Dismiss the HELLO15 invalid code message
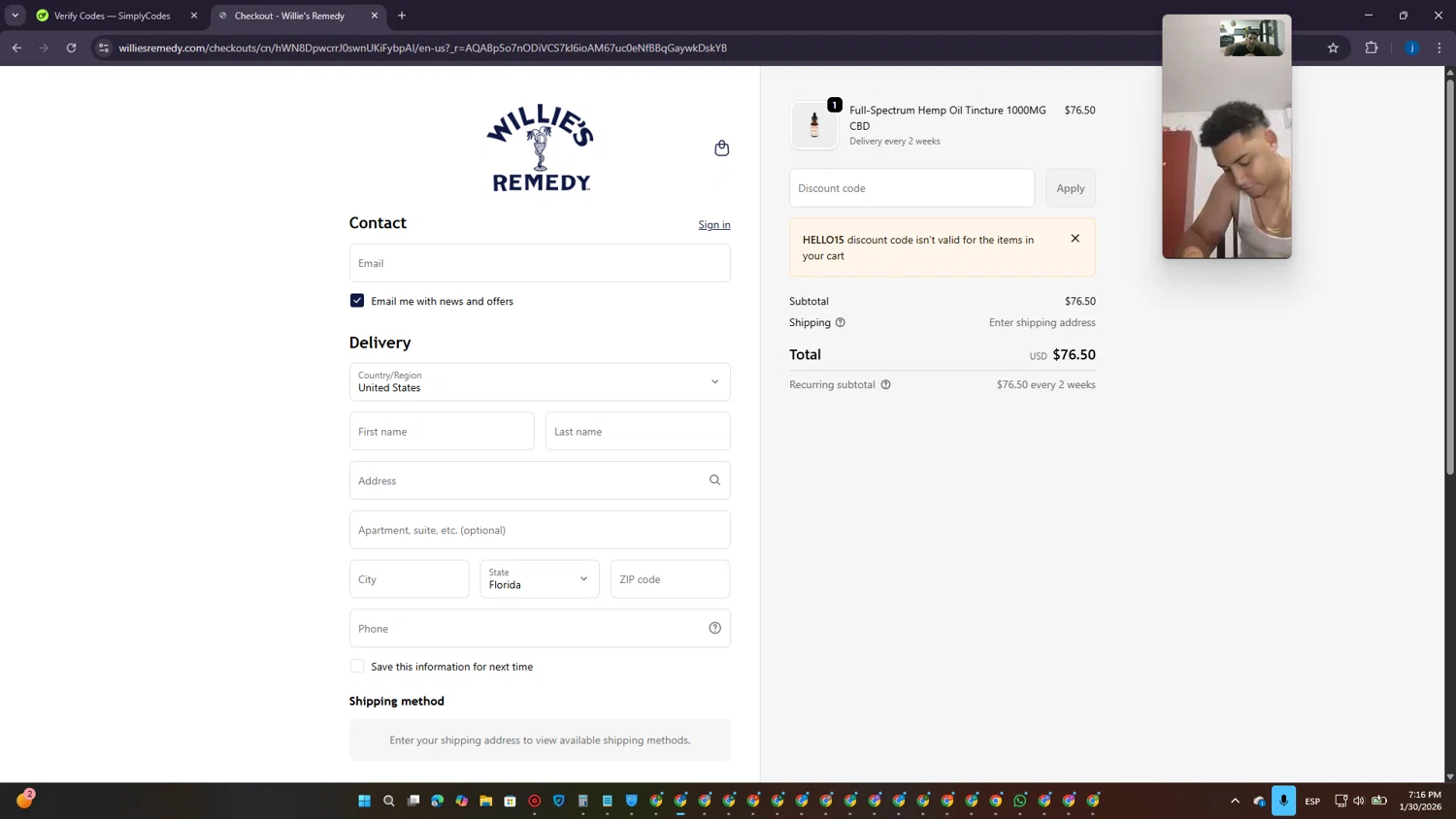1456x819 pixels. pos(1075,239)
